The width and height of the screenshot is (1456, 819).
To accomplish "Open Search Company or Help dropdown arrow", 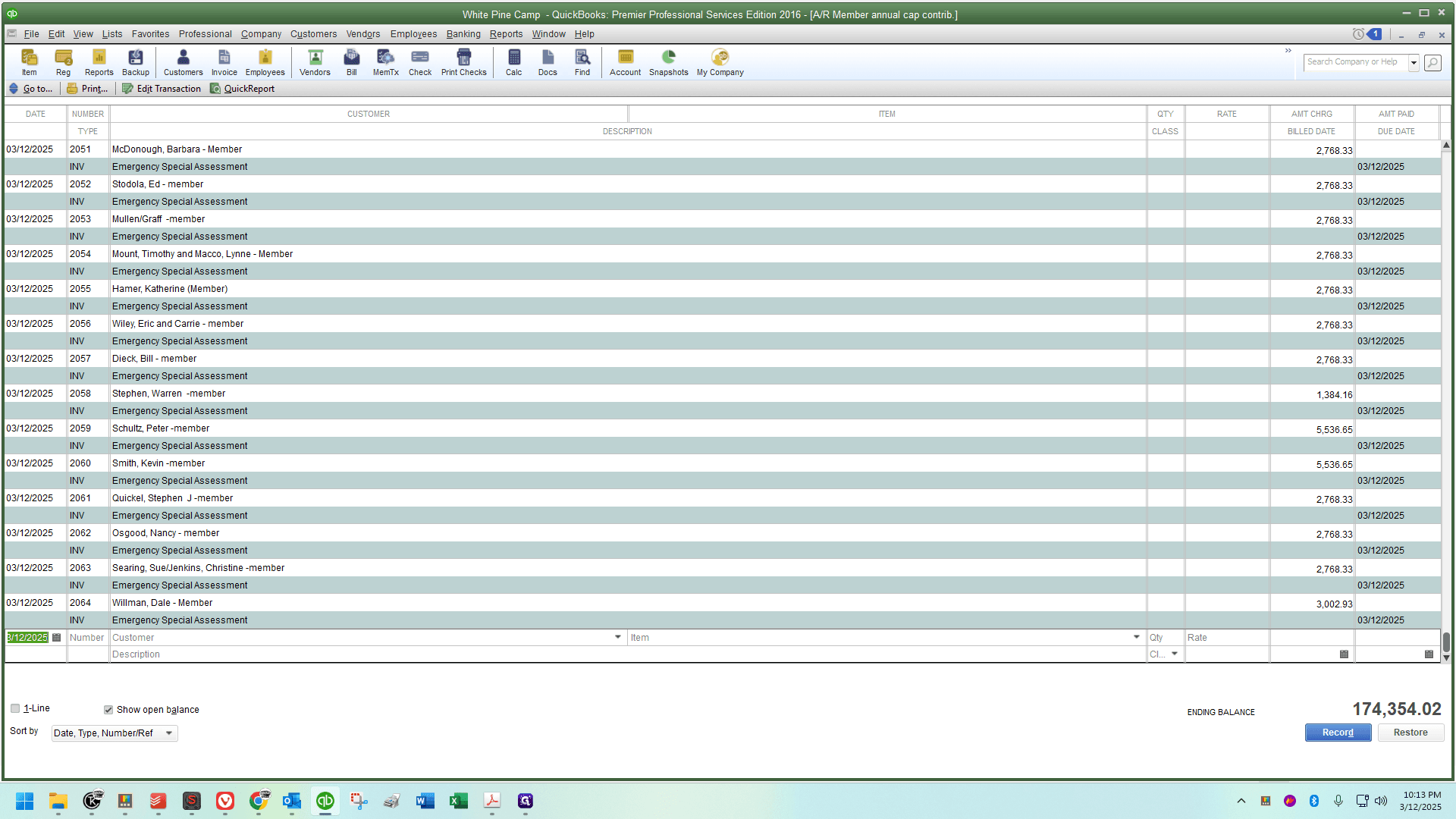I will pyautogui.click(x=1414, y=63).
